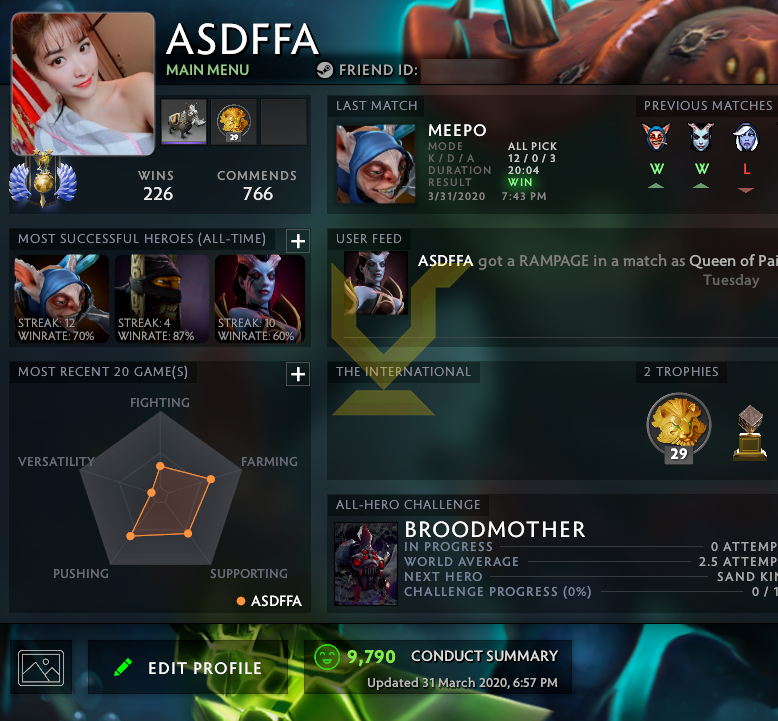Image resolution: width=778 pixels, height=721 pixels.
Task: Click the gold level 29 trophy showcase slot
Action: 234,122
